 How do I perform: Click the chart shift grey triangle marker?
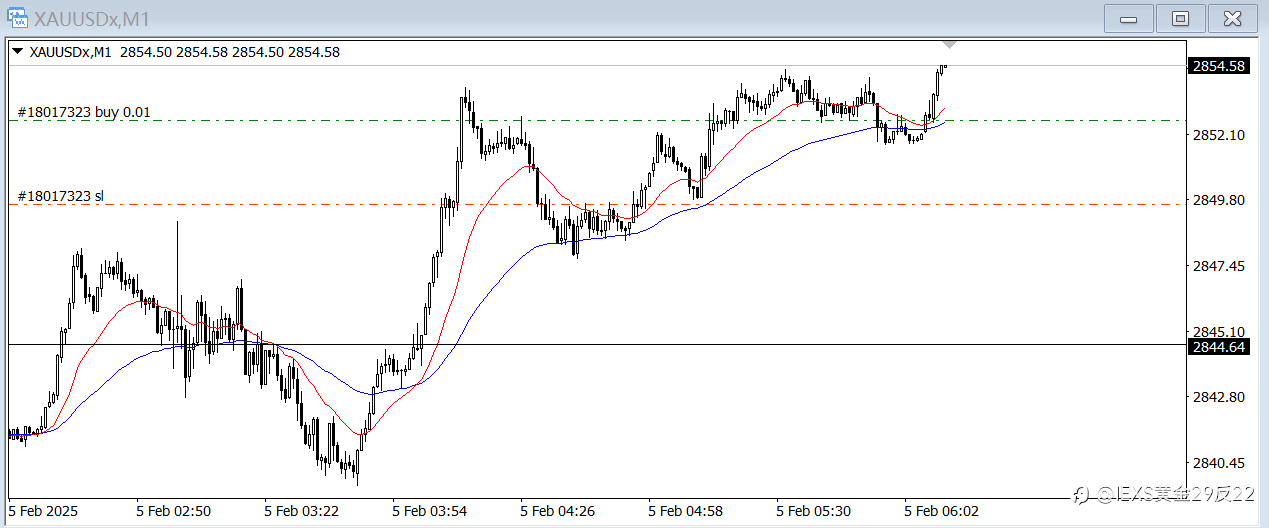pyautogui.click(x=949, y=46)
